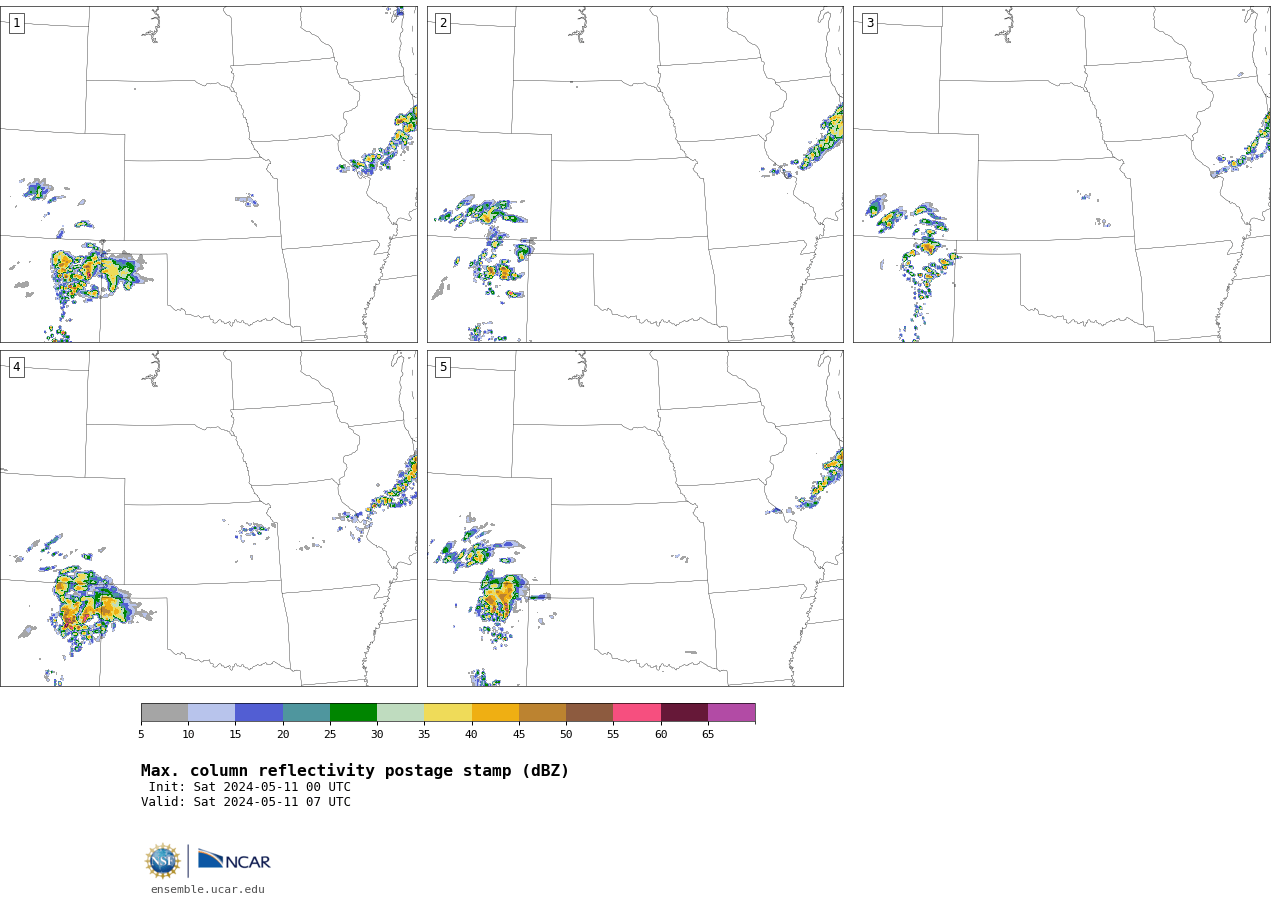
Task: Open ensemble member 2 reflectivity map
Action: [x=635, y=174]
